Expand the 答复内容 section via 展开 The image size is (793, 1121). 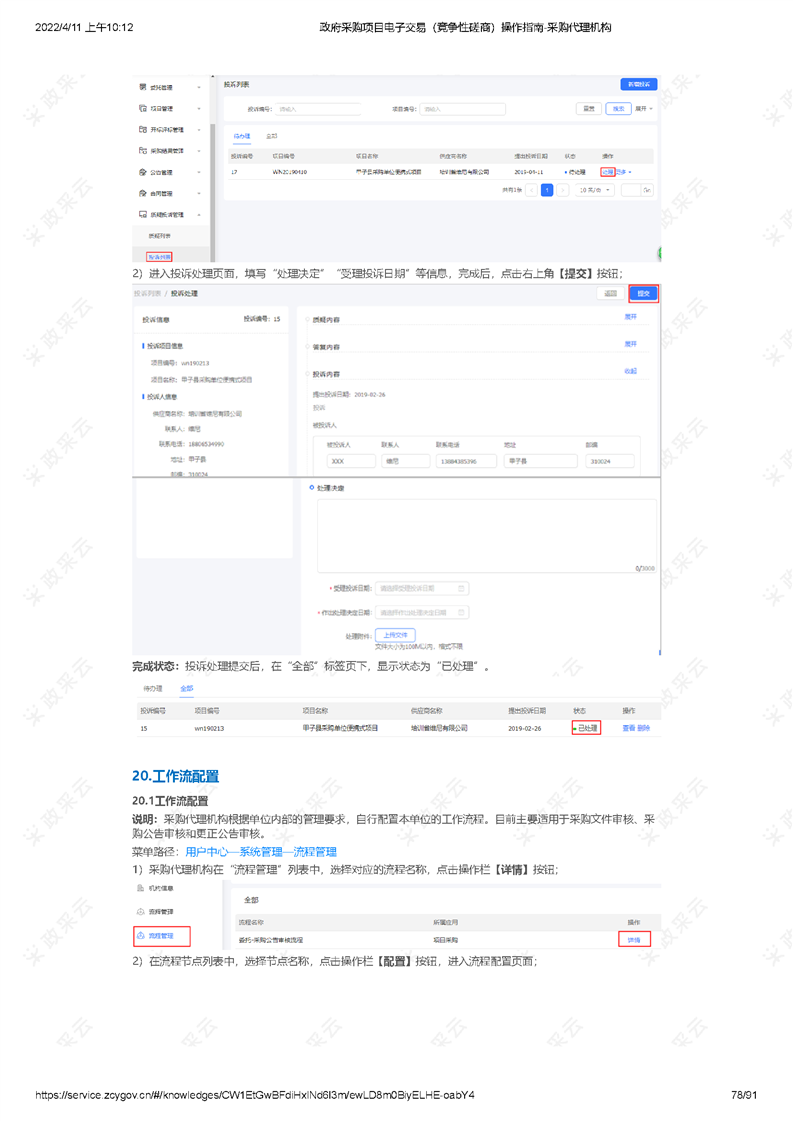point(630,344)
